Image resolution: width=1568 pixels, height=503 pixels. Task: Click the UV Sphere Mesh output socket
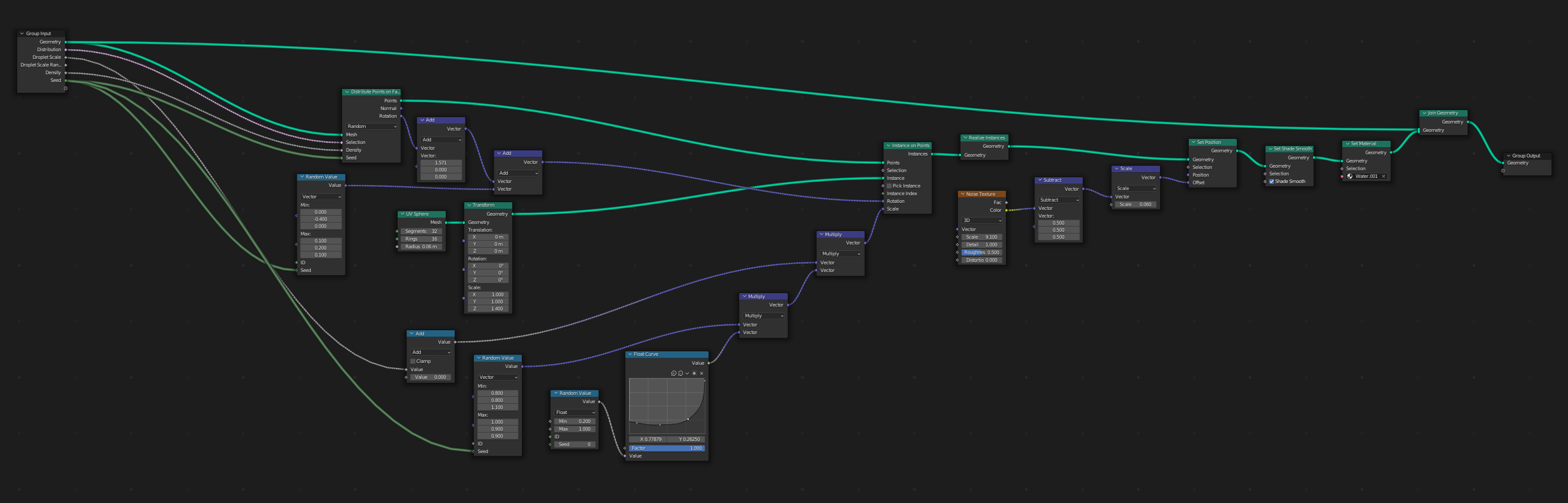click(x=446, y=222)
